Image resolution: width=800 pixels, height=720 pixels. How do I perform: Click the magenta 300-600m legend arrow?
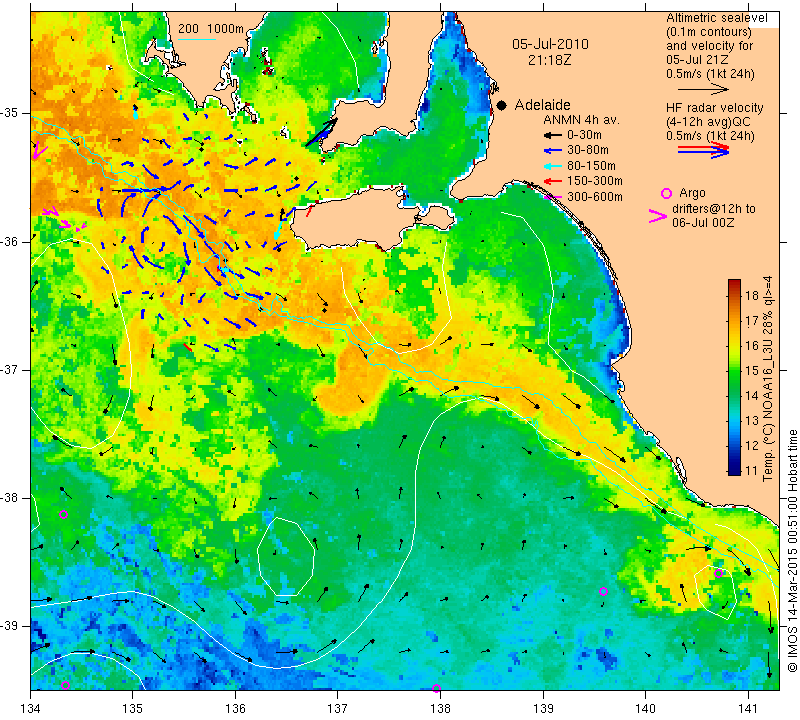tap(552, 196)
